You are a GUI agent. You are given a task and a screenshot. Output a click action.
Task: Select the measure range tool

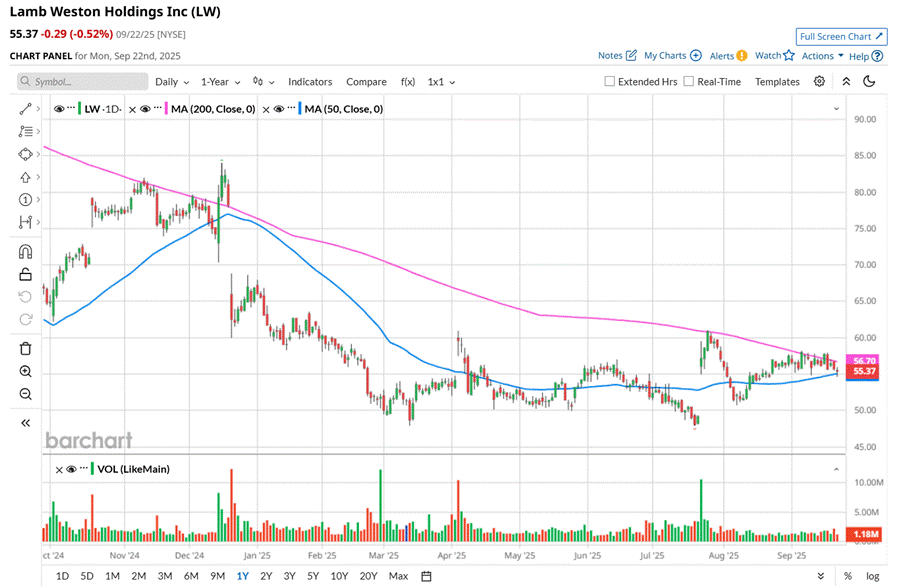point(25,222)
